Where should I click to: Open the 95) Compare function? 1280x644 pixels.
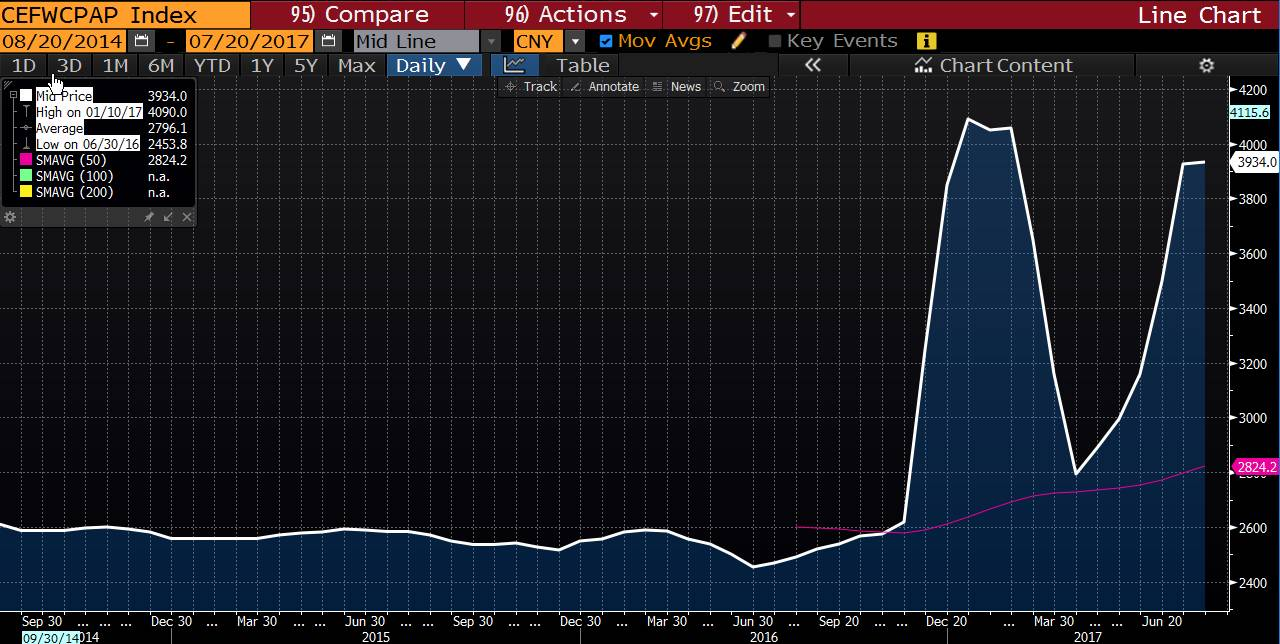tap(357, 15)
